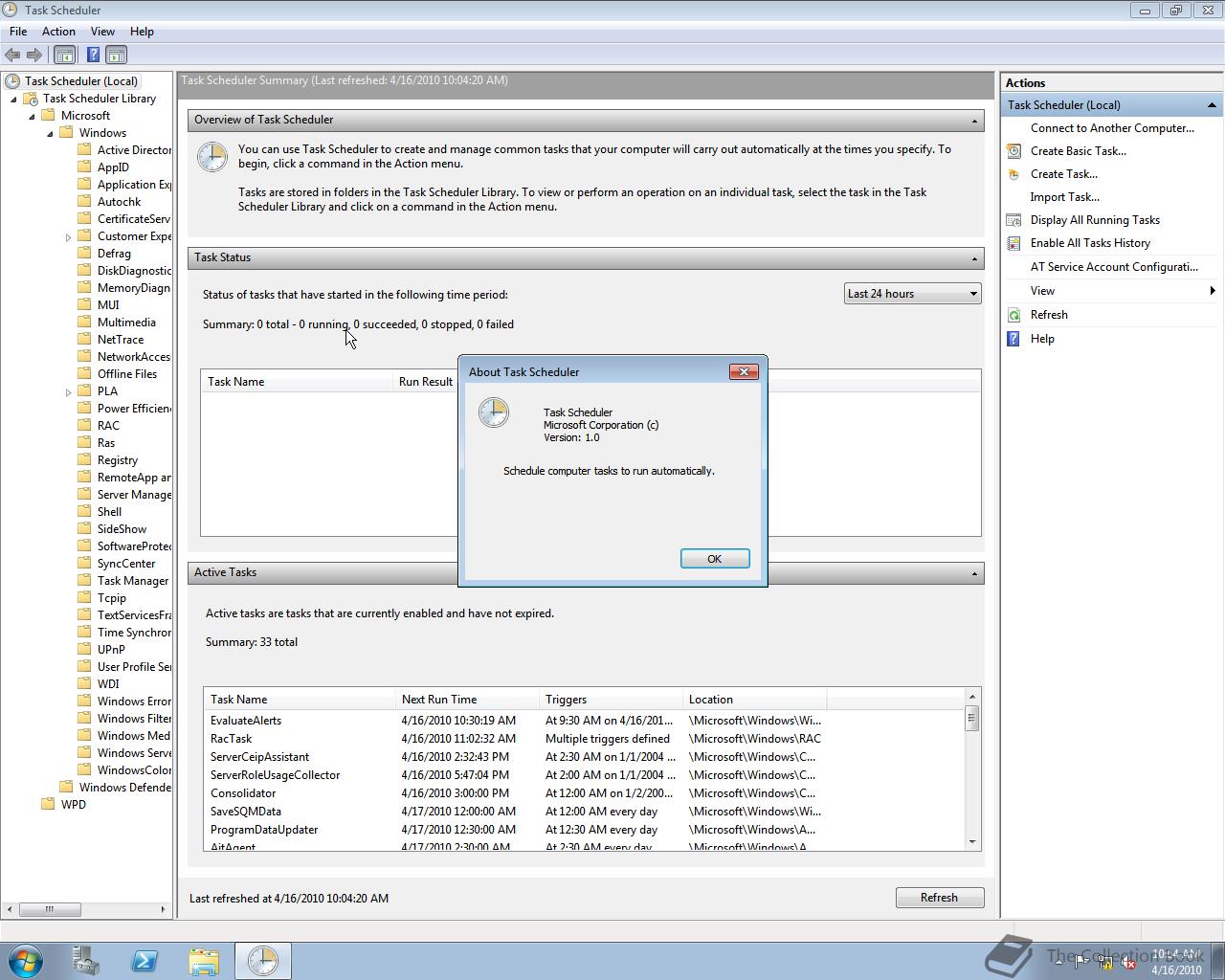Click Active Tasks scrollbar up arrow
This screenshot has height=980, width=1225.
pyautogui.click(x=972, y=697)
